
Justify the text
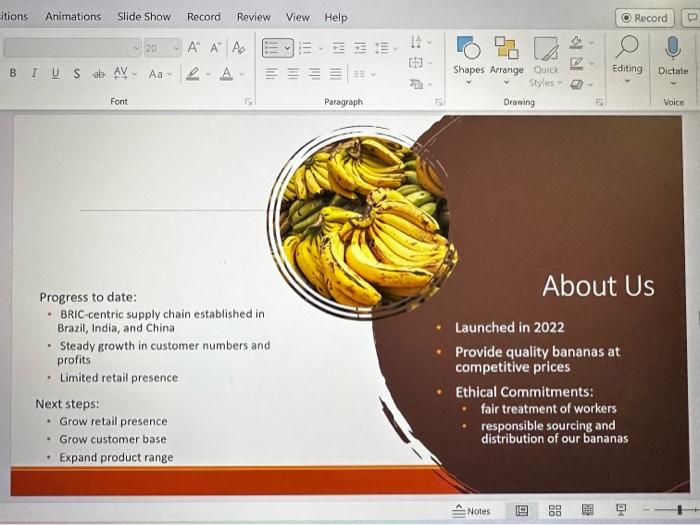(x=336, y=74)
